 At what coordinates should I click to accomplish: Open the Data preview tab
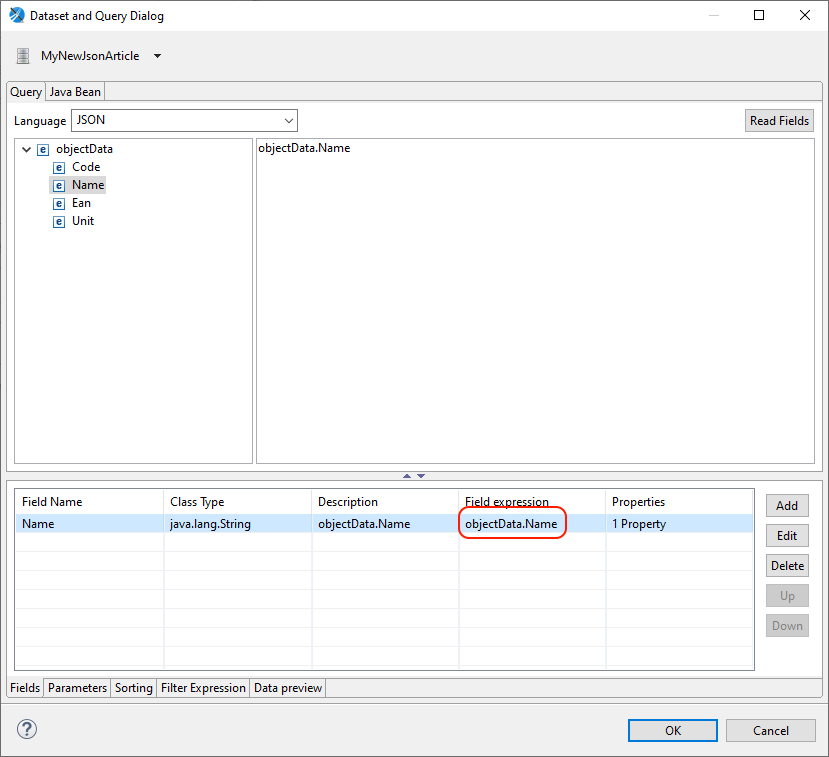coord(288,688)
